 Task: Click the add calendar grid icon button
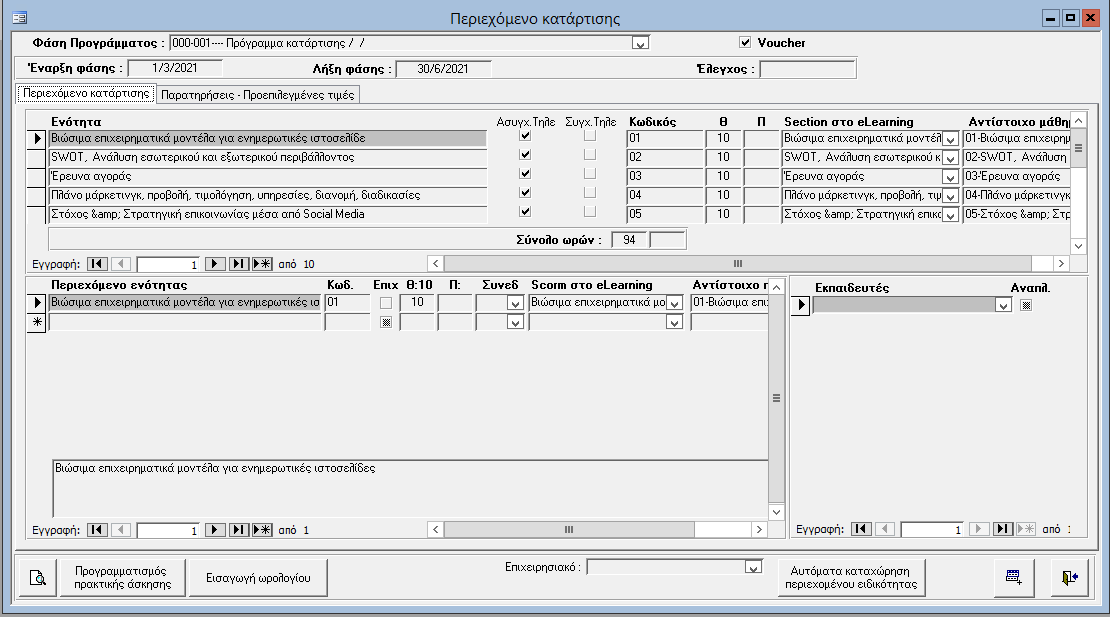pos(1013,577)
